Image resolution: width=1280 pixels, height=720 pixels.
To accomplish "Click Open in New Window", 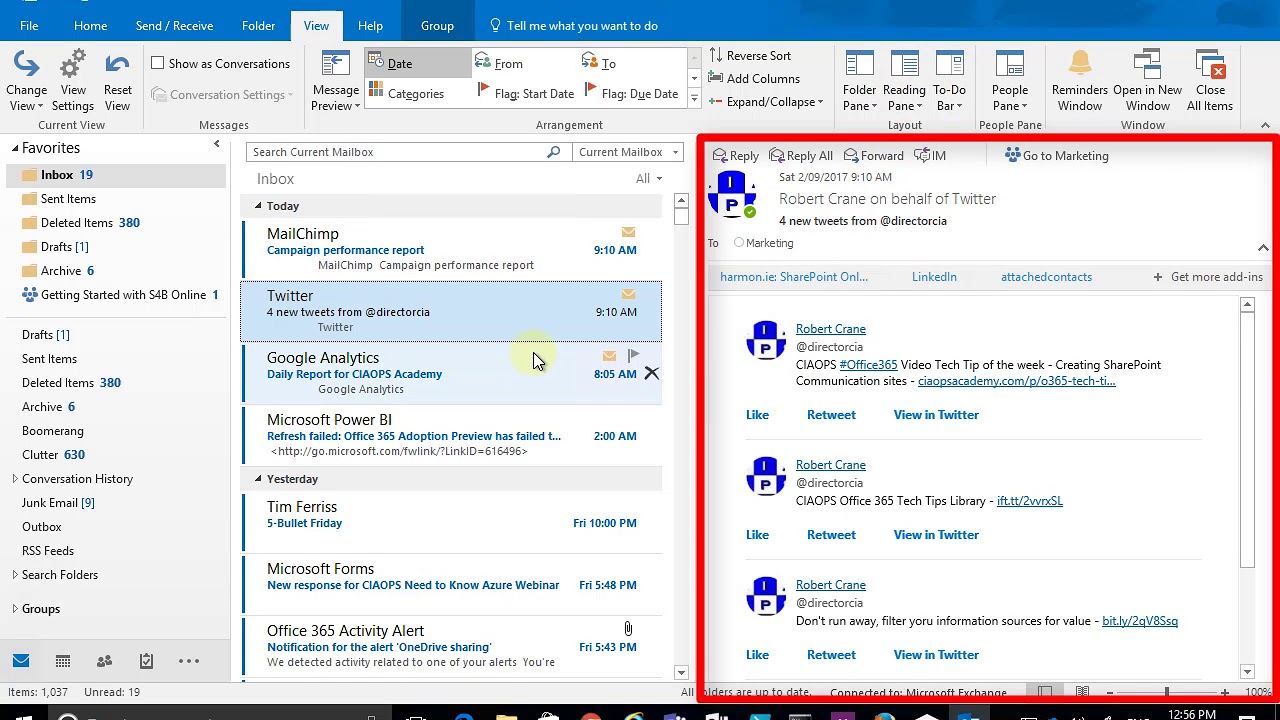I will 1147,81.
